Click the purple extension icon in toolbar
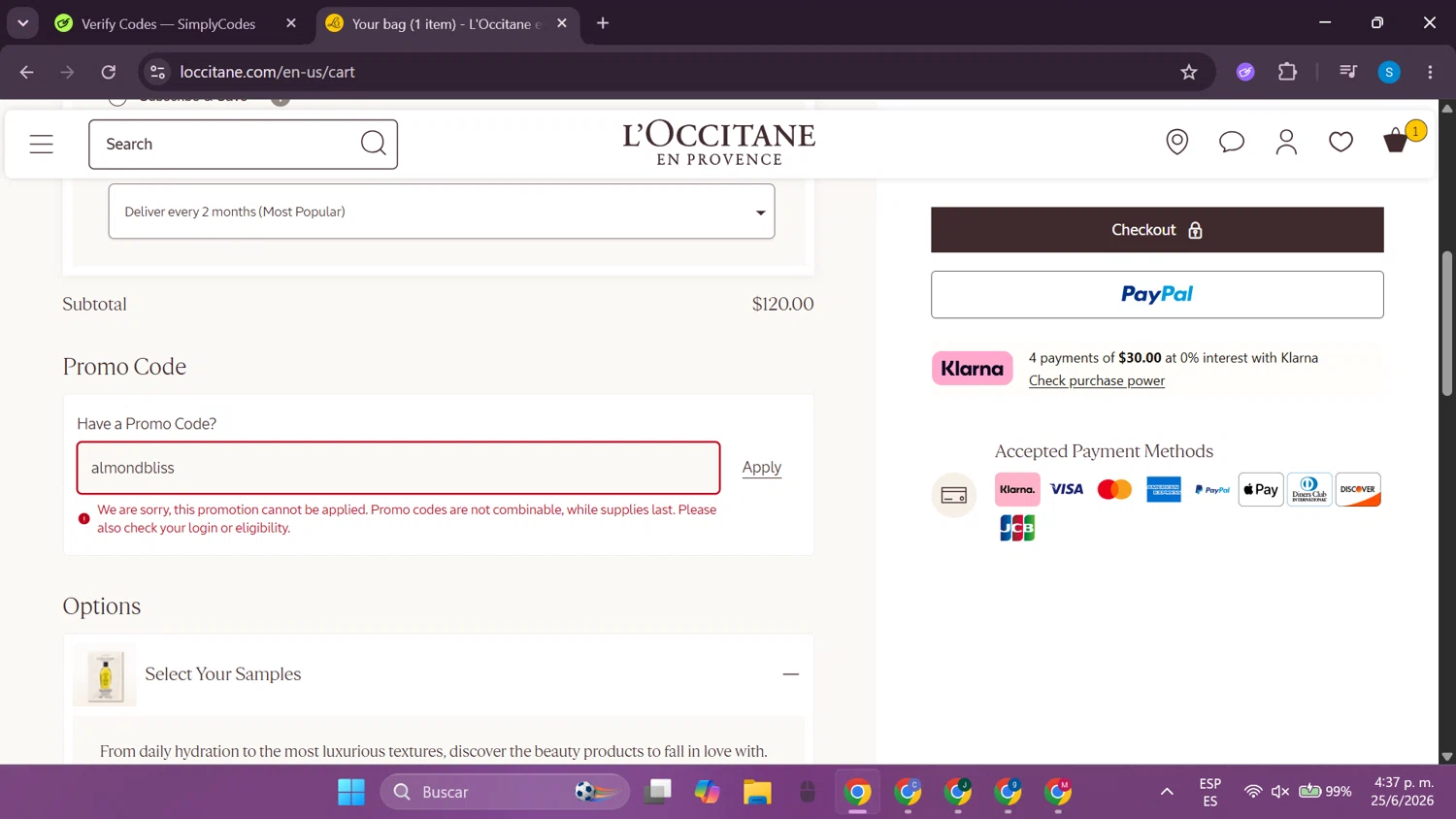The width and height of the screenshot is (1456, 819). tap(1245, 72)
